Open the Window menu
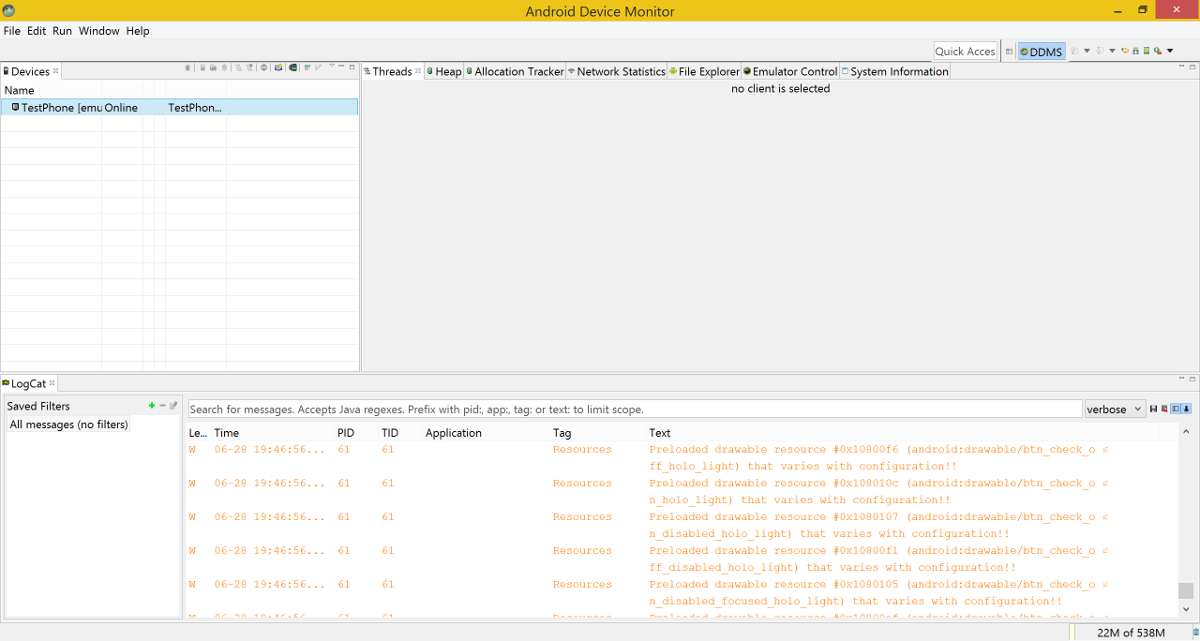1200x641 pixels. (x=99, y=31)
